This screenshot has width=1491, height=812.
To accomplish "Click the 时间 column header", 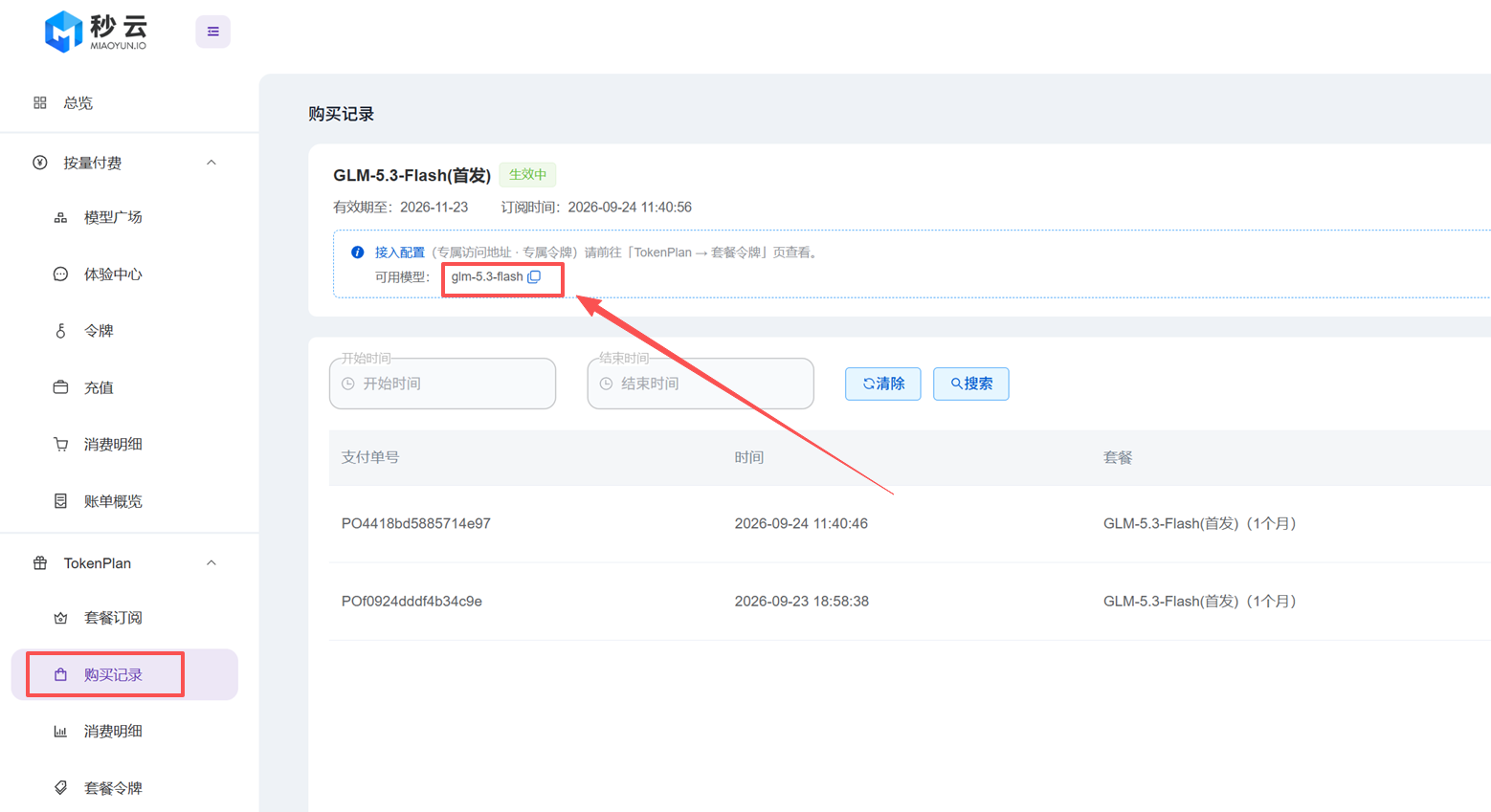I will [749, 458].
